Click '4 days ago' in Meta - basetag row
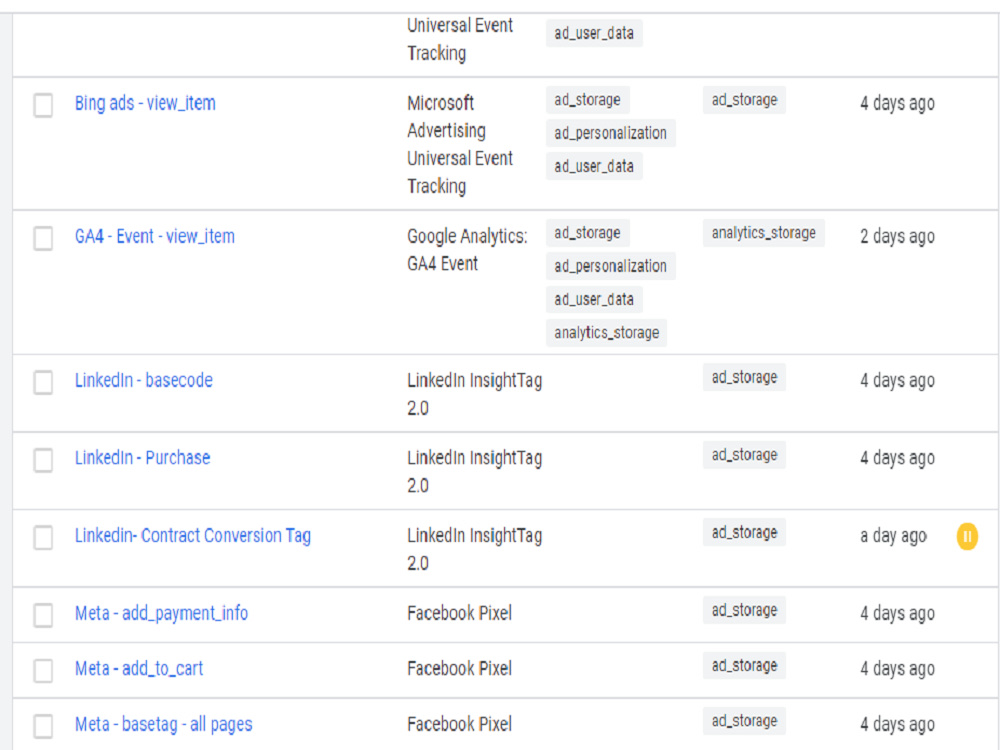The image size is (1000, 750). coord(897,724)
